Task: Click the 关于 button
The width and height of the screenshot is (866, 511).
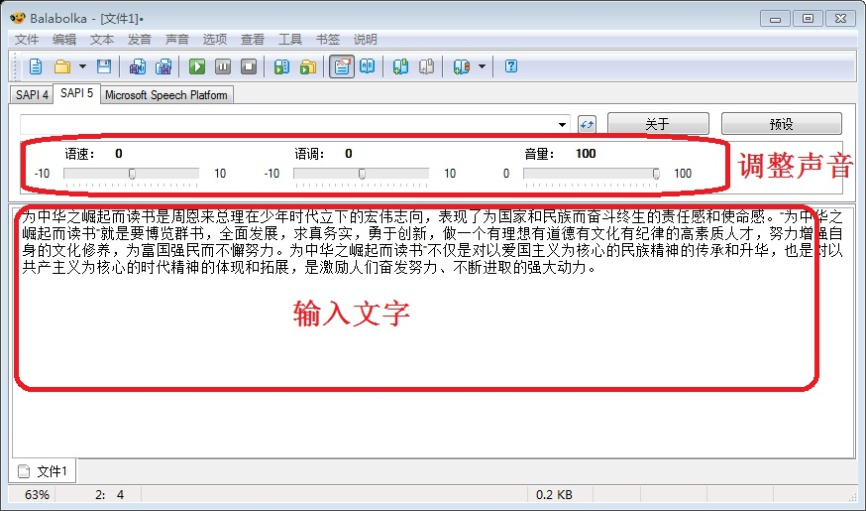Action: [658, 124]
